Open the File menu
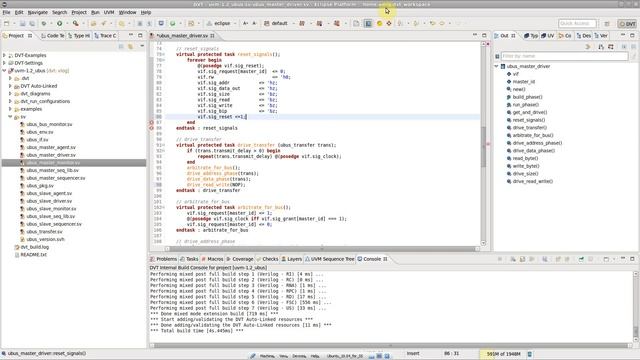 (x=6, y=12)
